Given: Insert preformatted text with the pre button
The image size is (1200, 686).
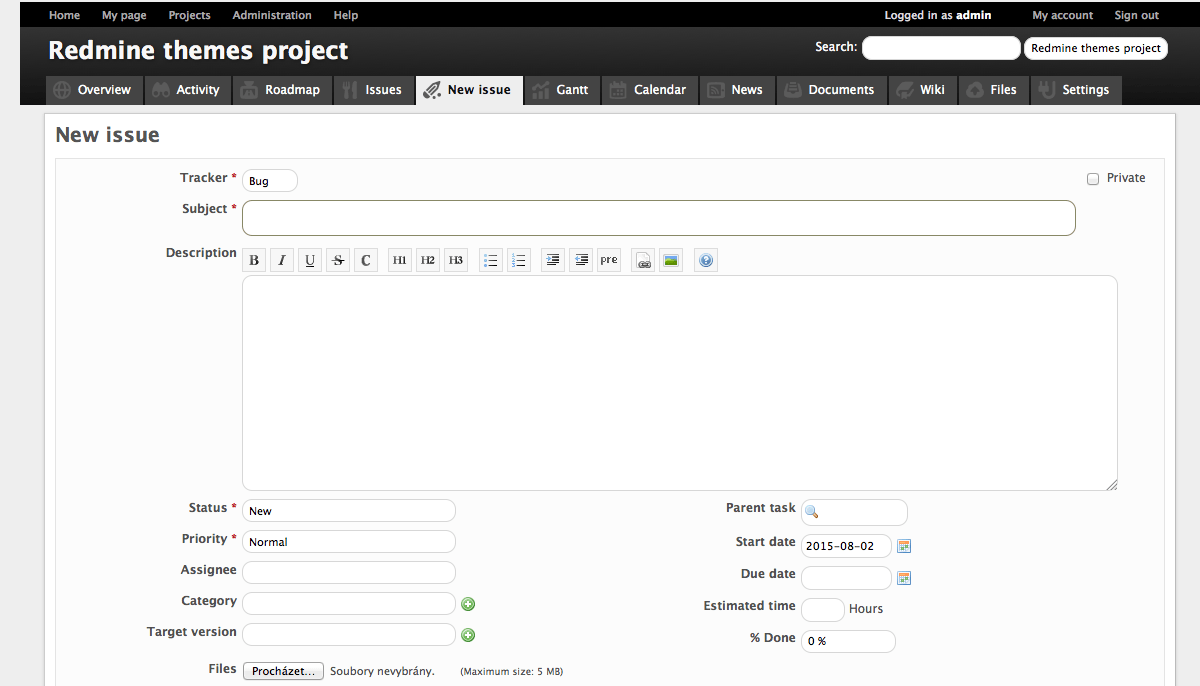Looking at the screenshot, I should pyautogui.click(x=609, y=261).
